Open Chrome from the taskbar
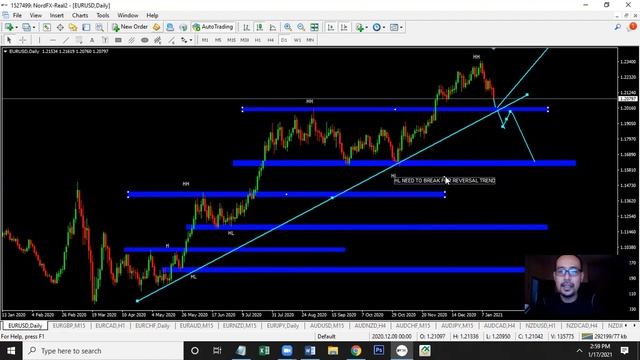640x360 pixels. pos(356,351)
